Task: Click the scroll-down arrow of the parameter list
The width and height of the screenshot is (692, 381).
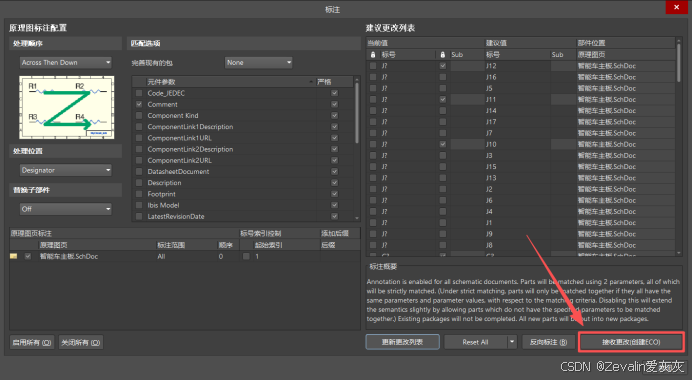Action: [357, 218]
